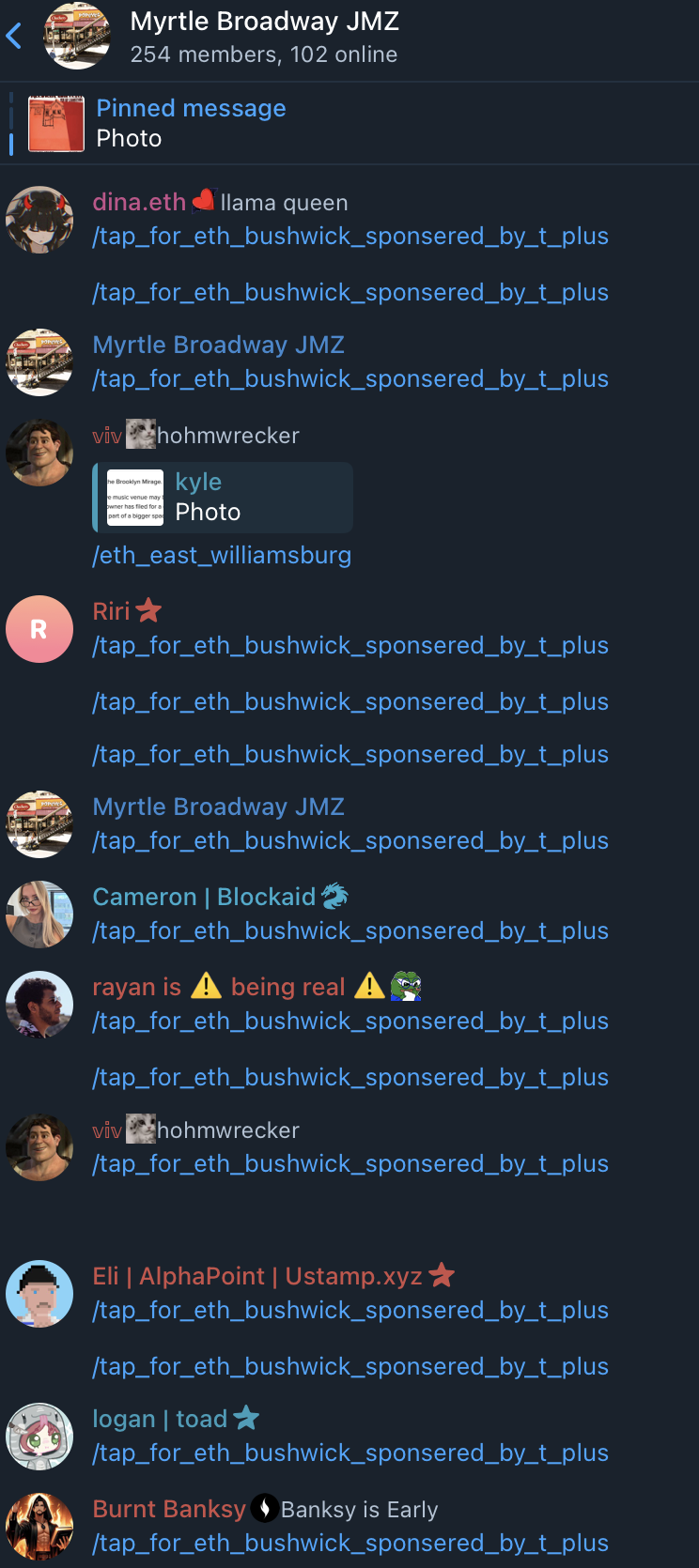Click the dina.eth sender name
The width and height of the screenshot is (699, 1568).
(x=139, y=202)
